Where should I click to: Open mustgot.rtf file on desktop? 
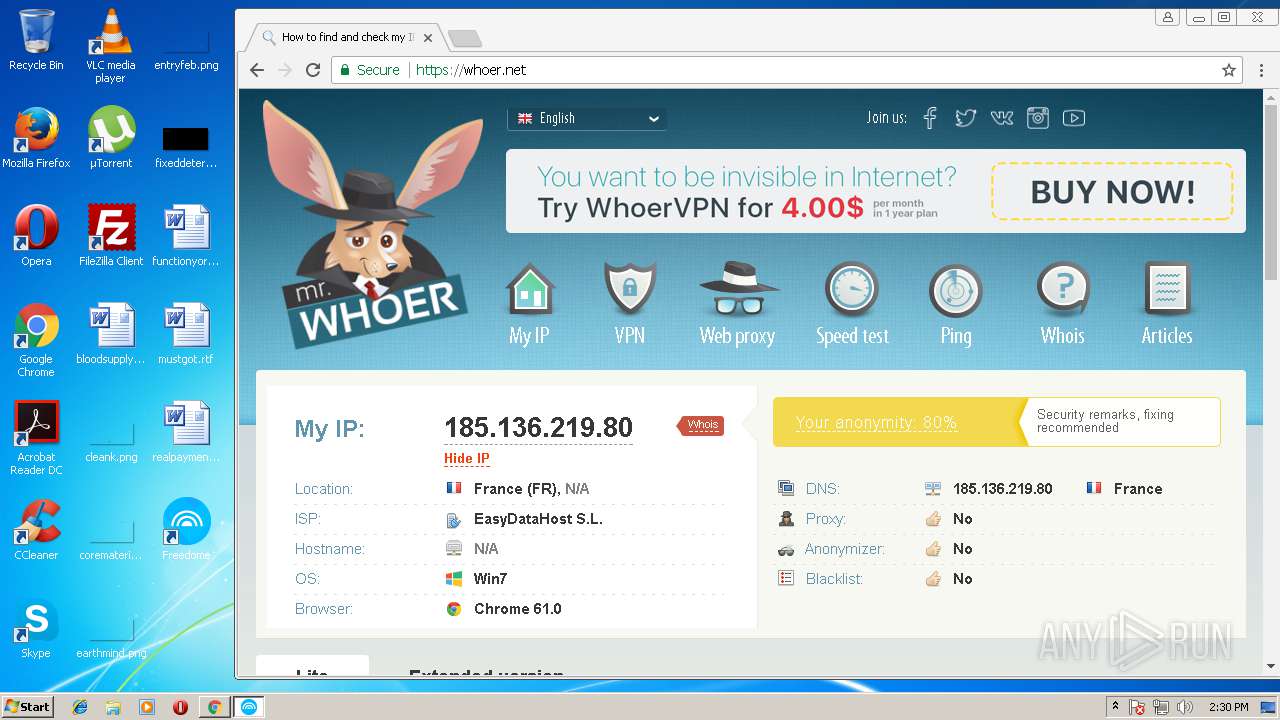[186, 334]
